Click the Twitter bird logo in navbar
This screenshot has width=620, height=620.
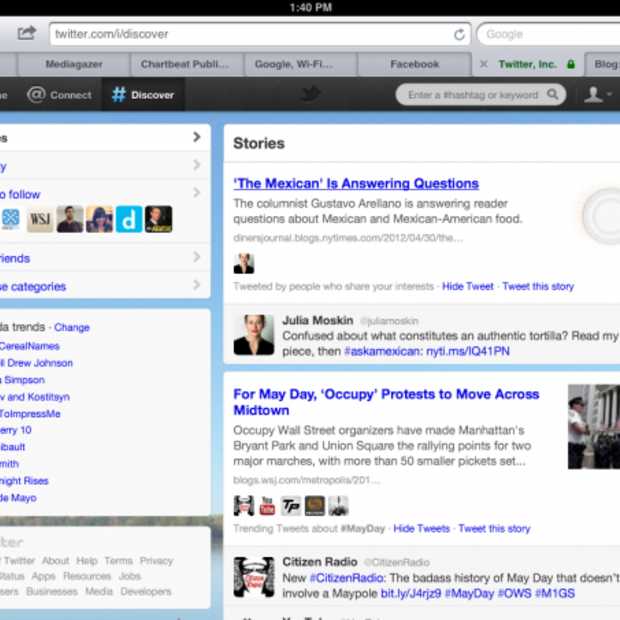pyautogui.click(x=310, y=94)
